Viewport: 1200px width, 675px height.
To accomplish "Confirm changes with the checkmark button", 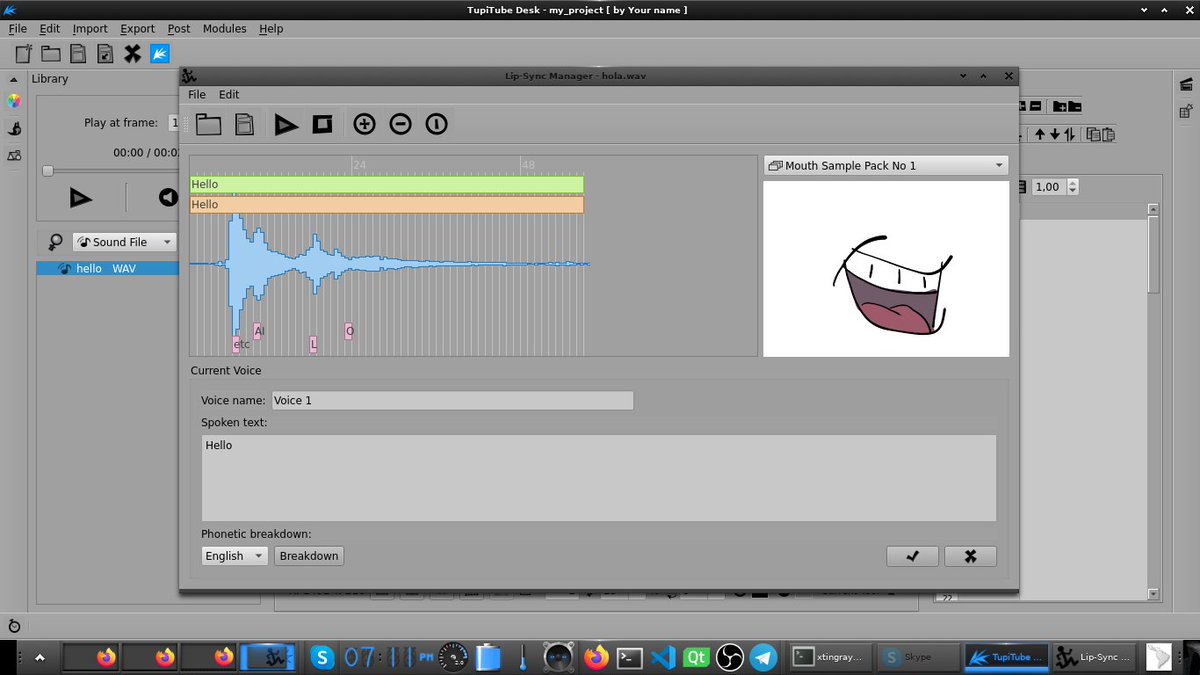I will pyautogui.click(x=911, y=555).
